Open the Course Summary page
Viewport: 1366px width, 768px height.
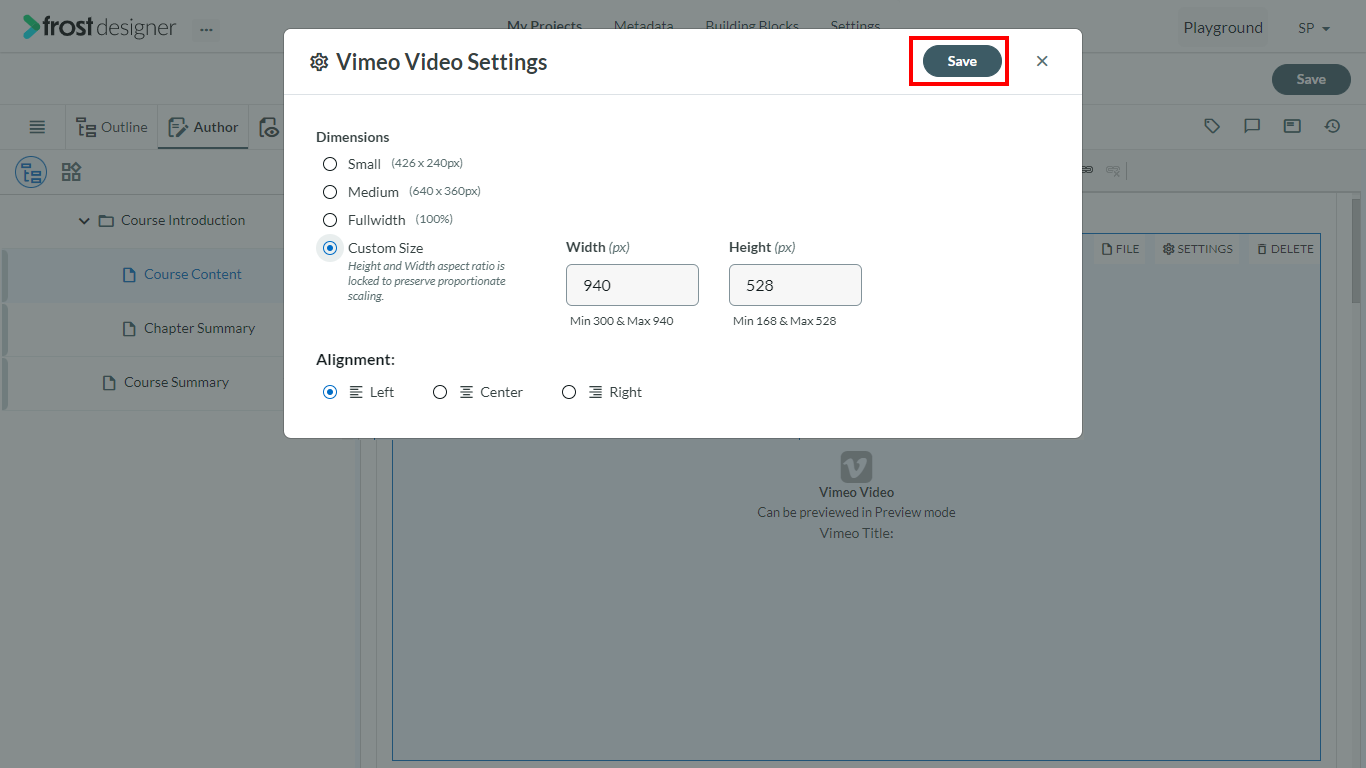click(x=176, y=382)
